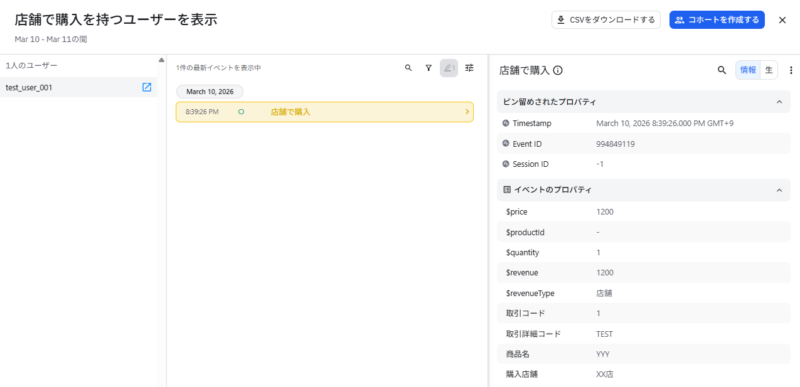Click the highlight pen icon in event toolbar
800x387 pixels.
pyautogui.click(x=449, y=68)
